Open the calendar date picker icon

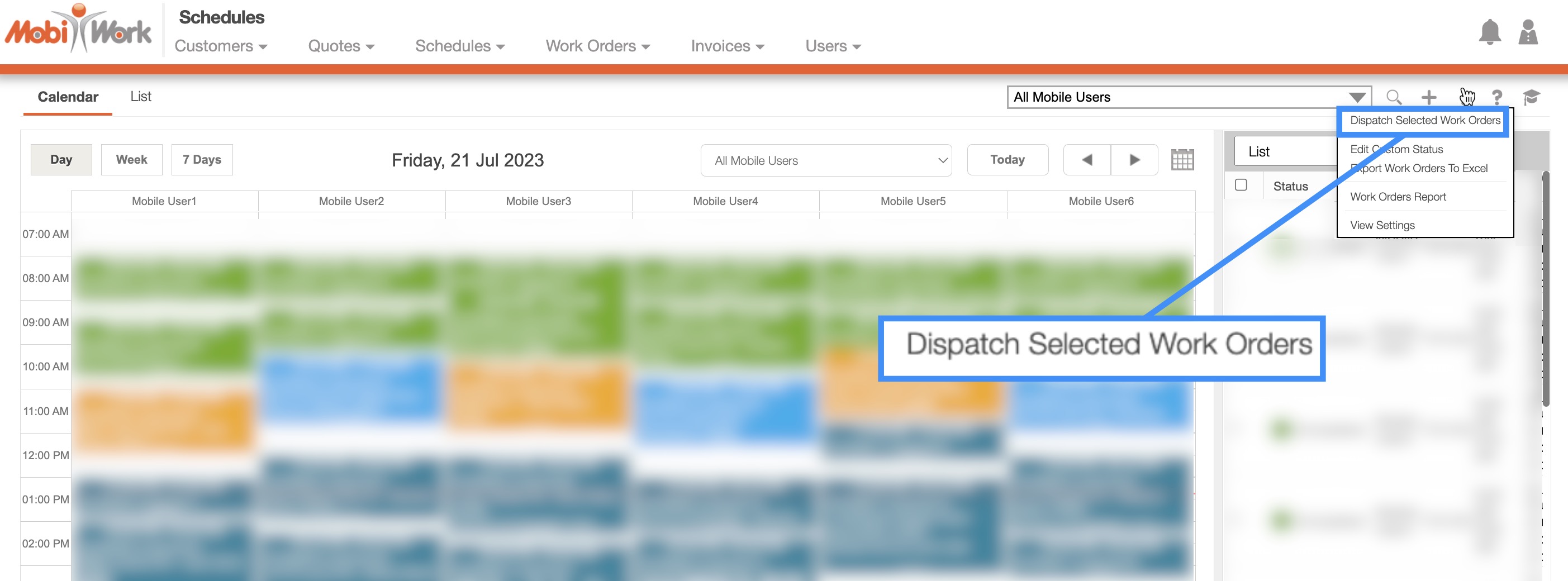[x=1181, y=160]
